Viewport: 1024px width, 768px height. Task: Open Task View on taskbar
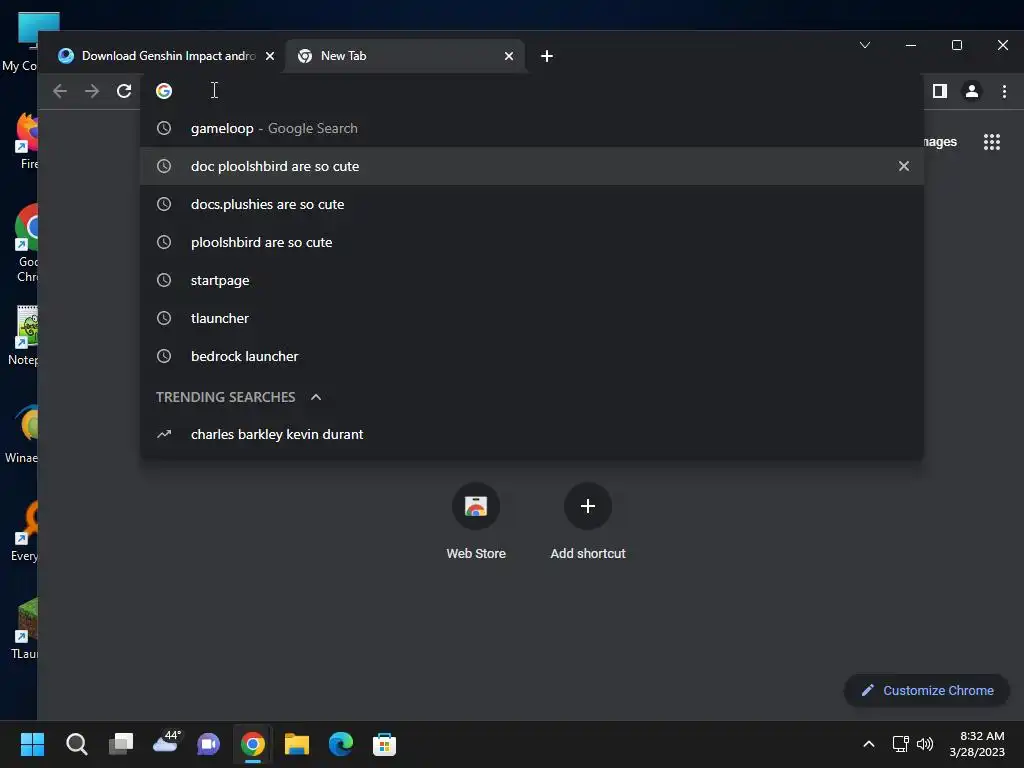[x=121, y=744]
